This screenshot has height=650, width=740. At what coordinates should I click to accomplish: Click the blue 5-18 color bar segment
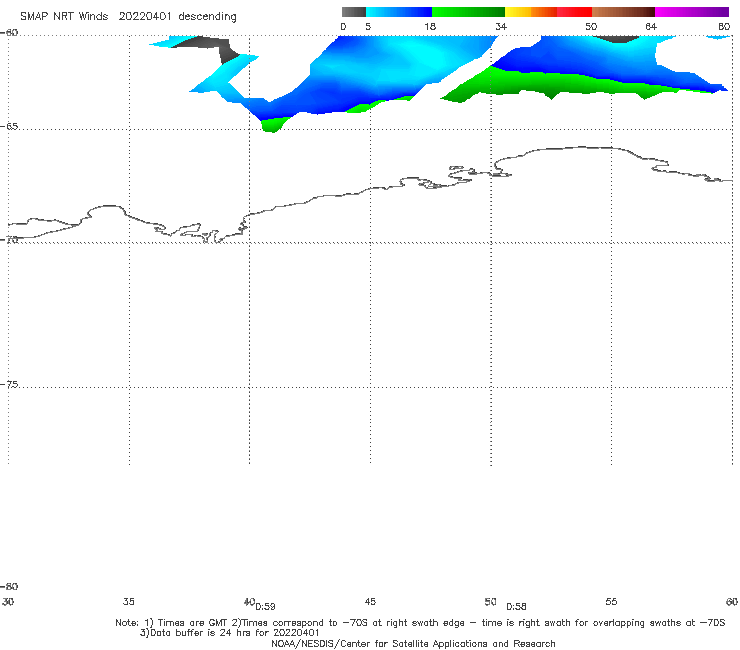(x=399, y=12)
